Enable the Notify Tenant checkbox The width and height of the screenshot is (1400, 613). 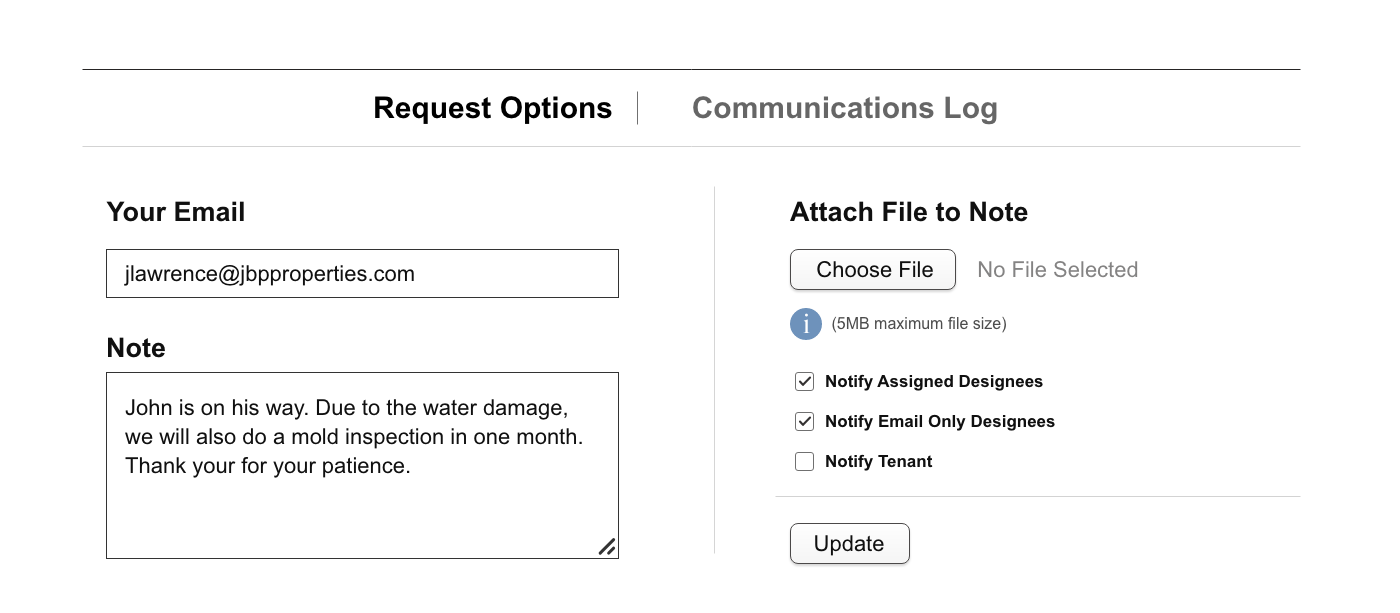pos(804,461)
